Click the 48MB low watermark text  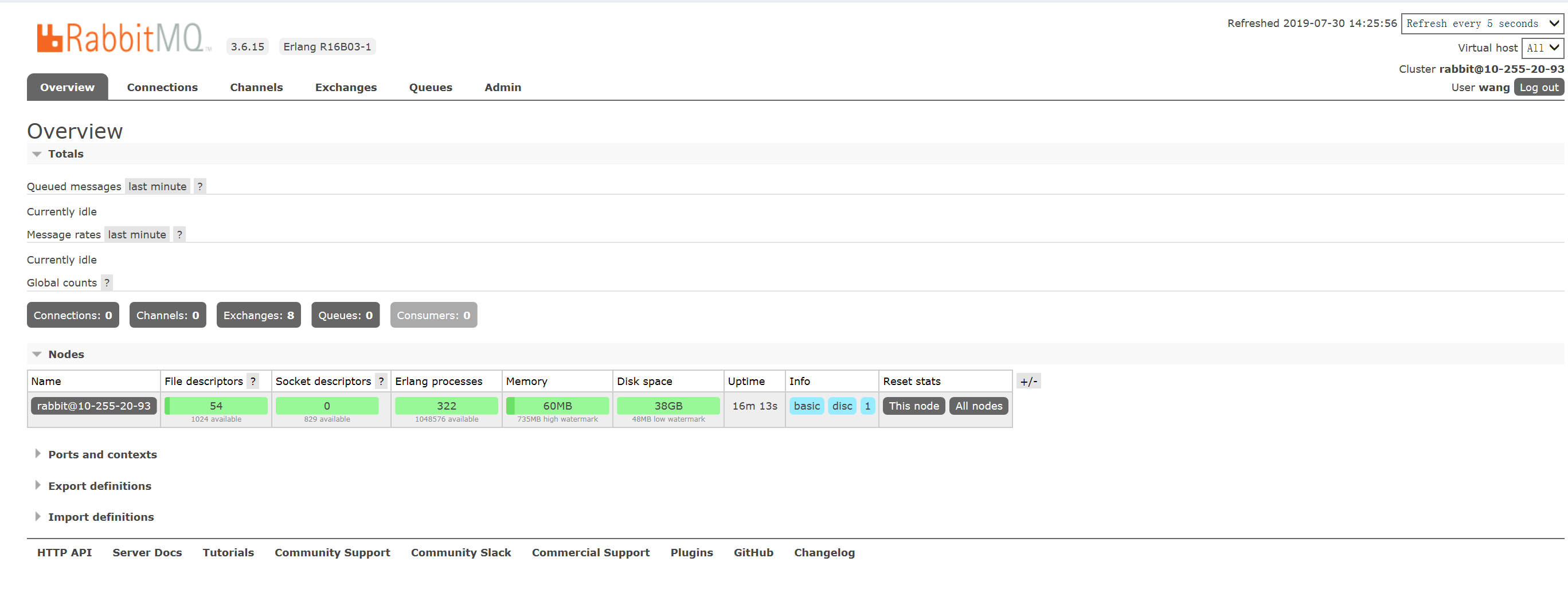coord(668,419)
